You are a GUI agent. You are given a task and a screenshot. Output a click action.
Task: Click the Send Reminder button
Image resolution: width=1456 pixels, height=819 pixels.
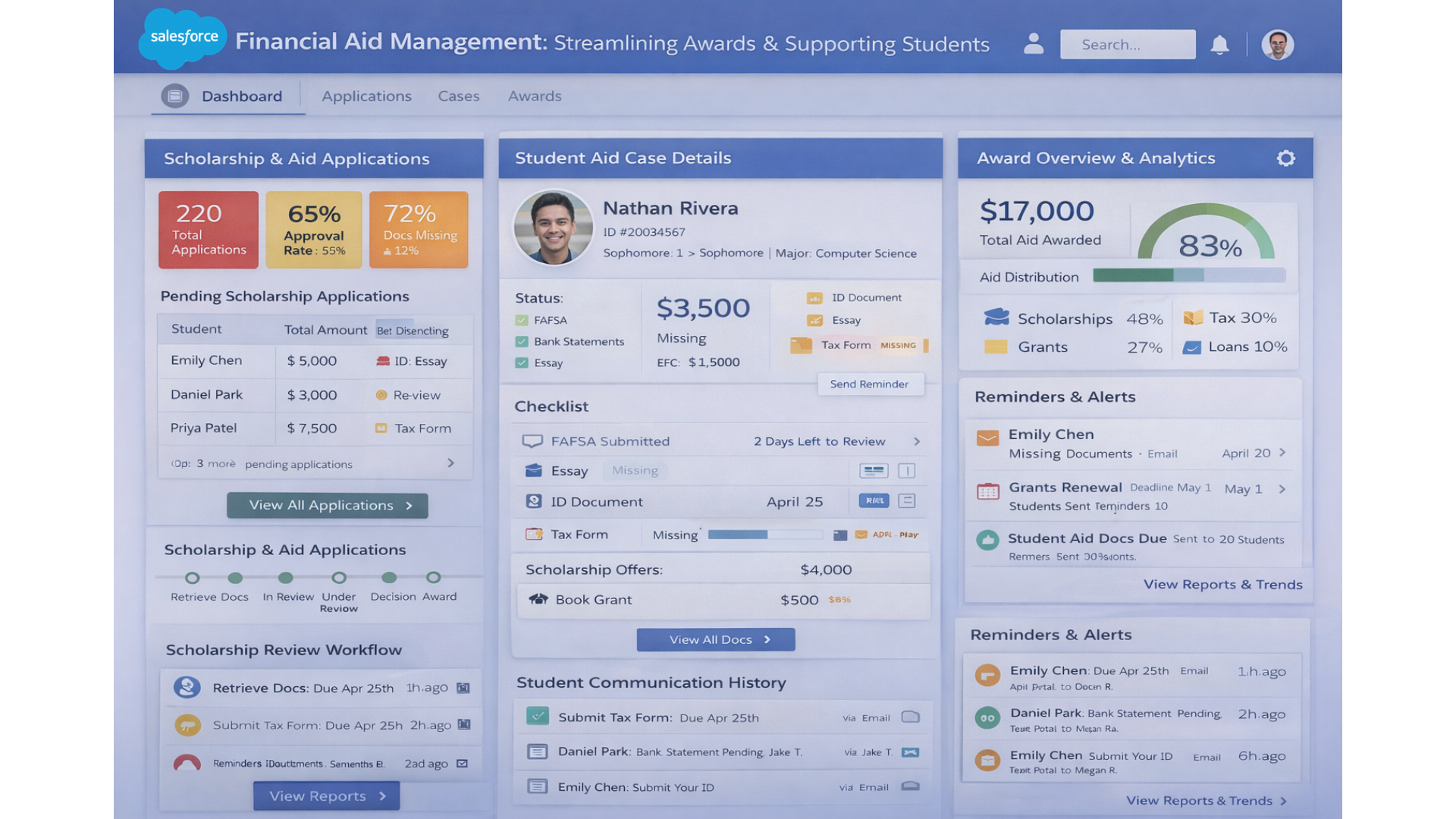click(870, 384)
